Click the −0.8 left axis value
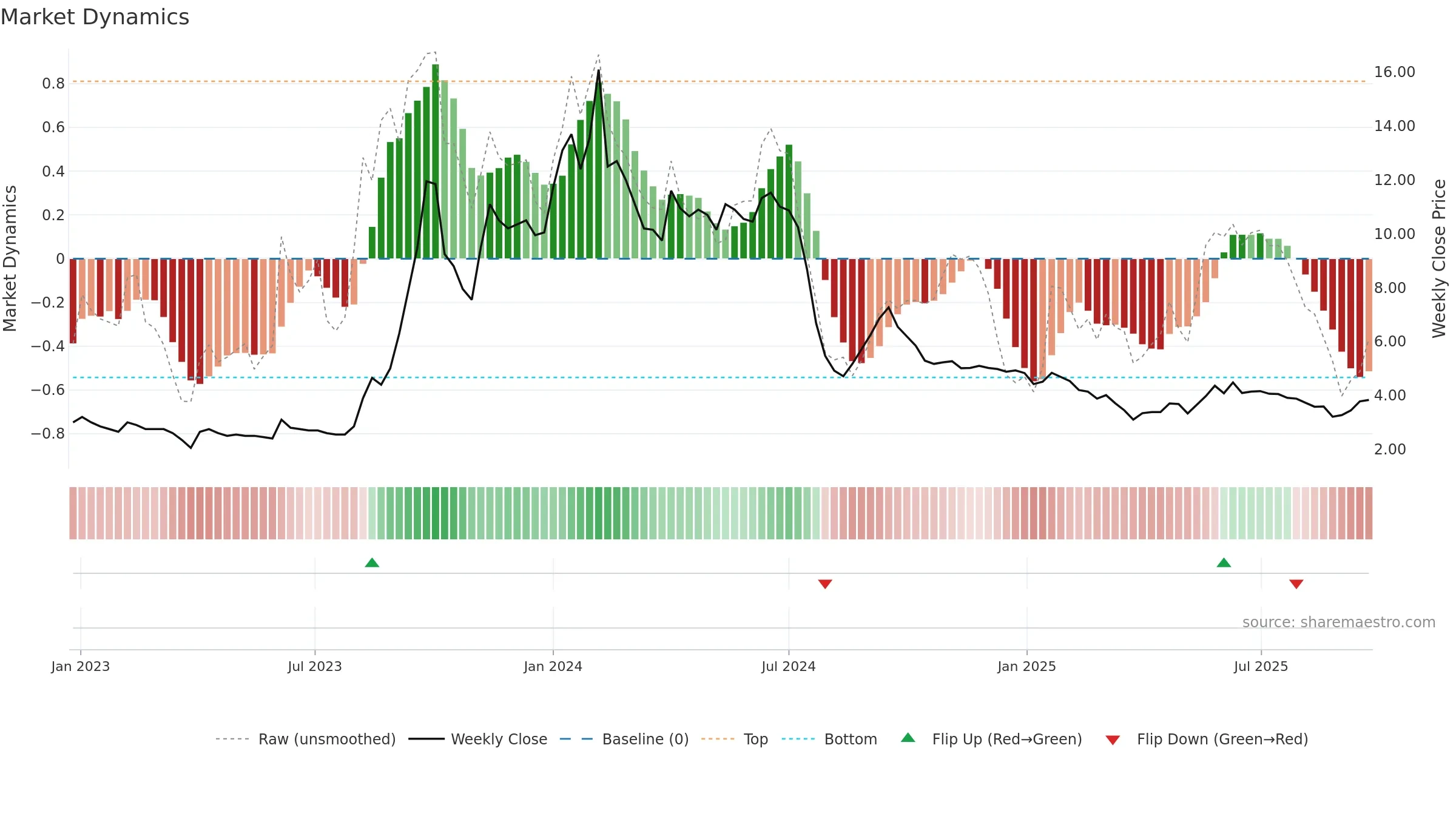The width and height of the screenshot is (1456, 819). pos(48,433)
